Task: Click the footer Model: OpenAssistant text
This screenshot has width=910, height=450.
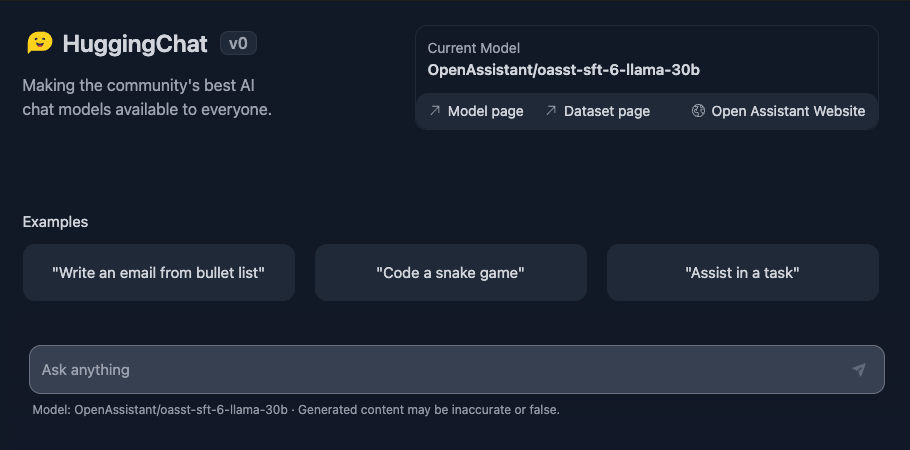Action: point(160,410)
